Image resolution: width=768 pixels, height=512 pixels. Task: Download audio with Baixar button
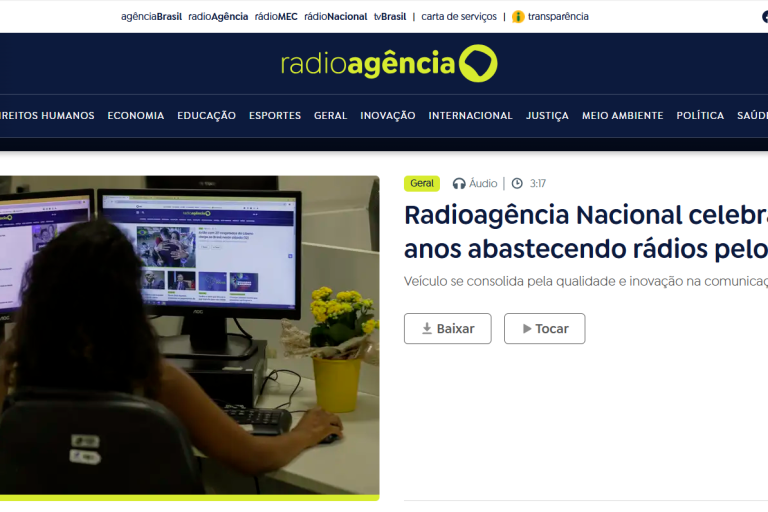tap(448, 328)
